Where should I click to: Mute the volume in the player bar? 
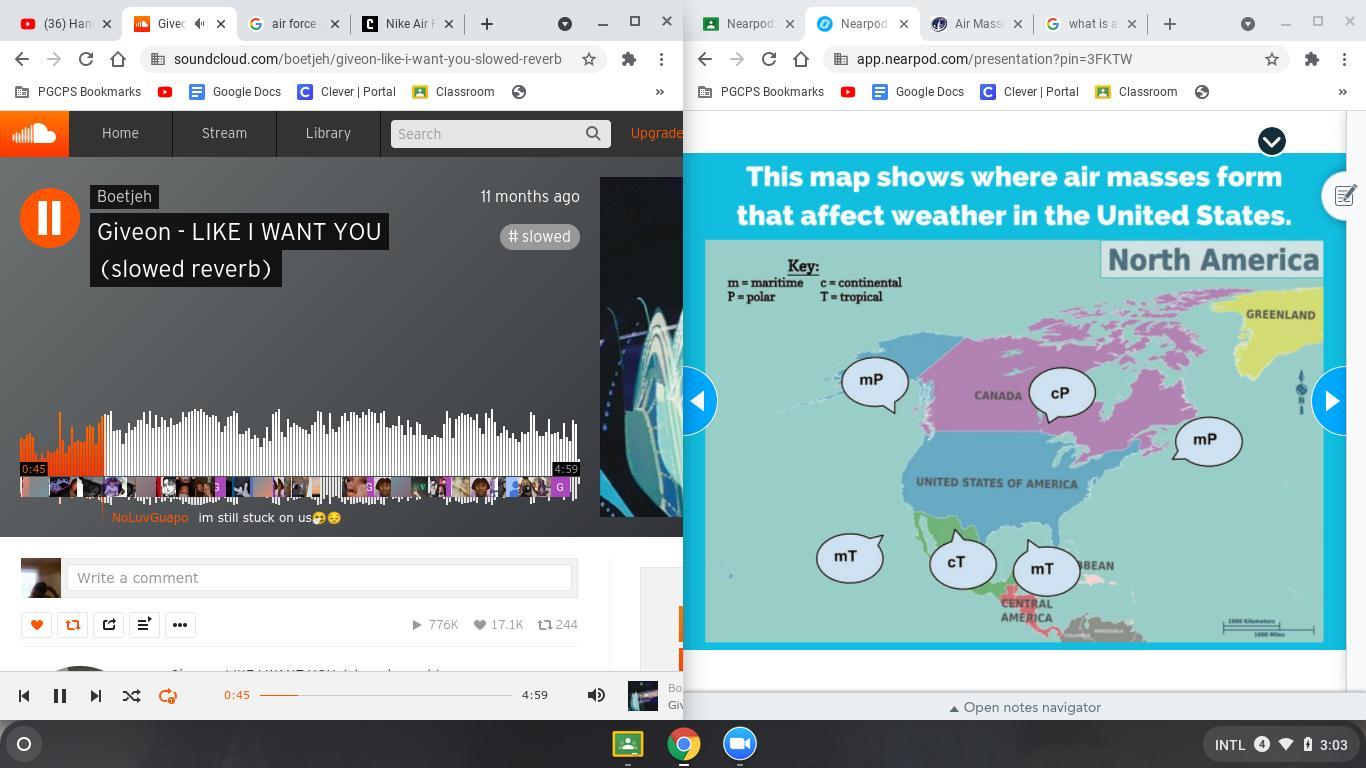(596, 696)
